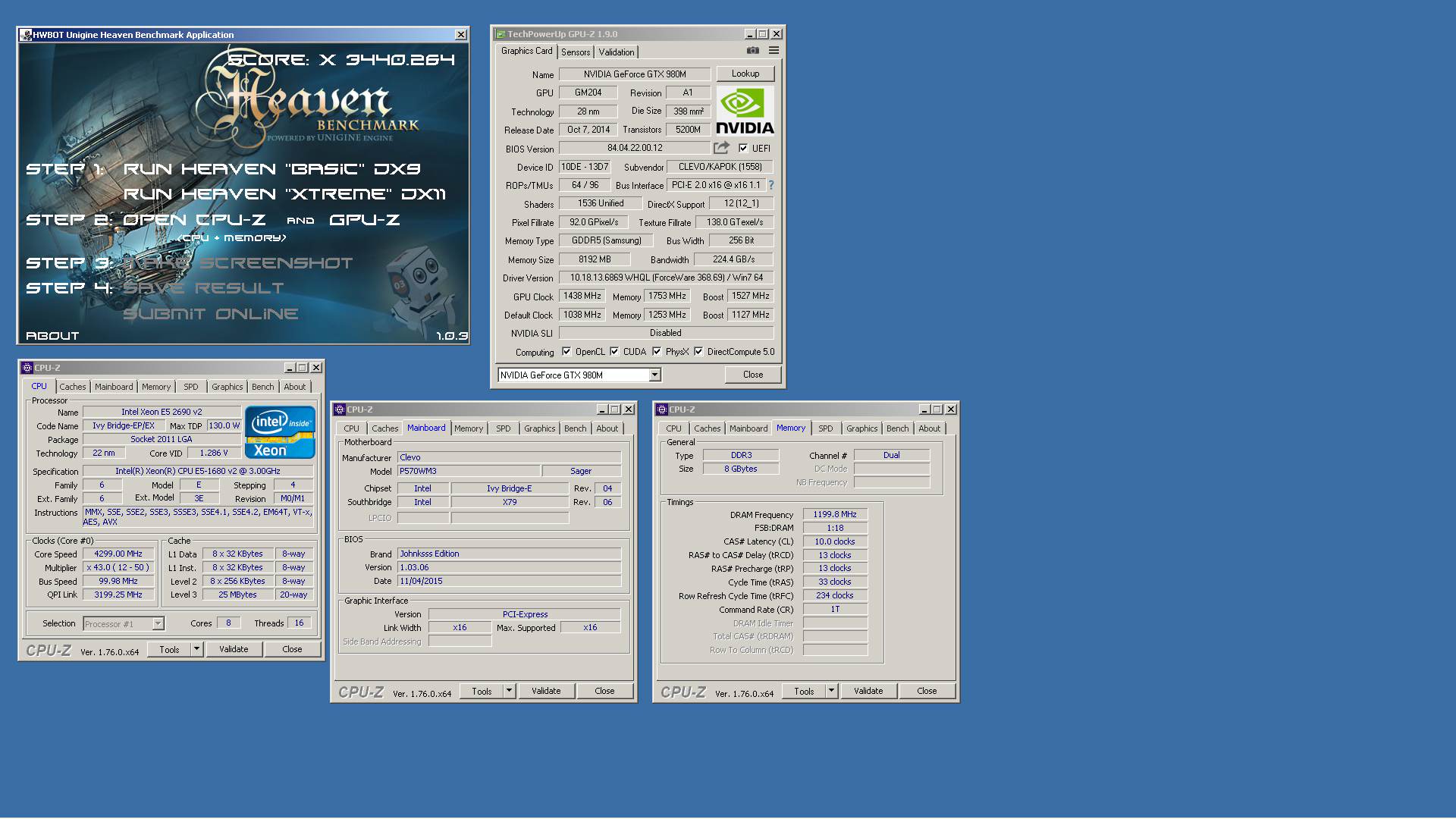Click the HWBOT Heaven window title icon
Screen dimensions: 1456x819
coord(27,35)
